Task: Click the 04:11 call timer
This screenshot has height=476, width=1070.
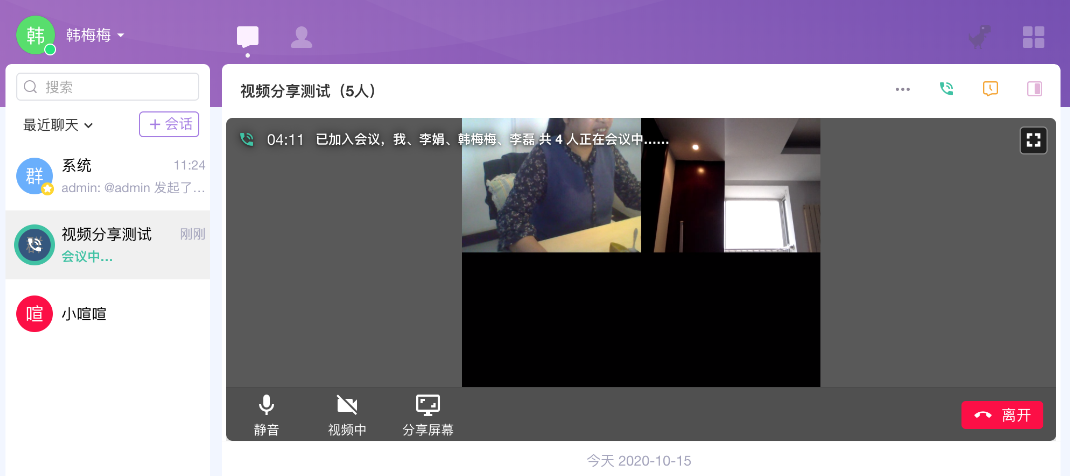Action: (x=285, y=140)
